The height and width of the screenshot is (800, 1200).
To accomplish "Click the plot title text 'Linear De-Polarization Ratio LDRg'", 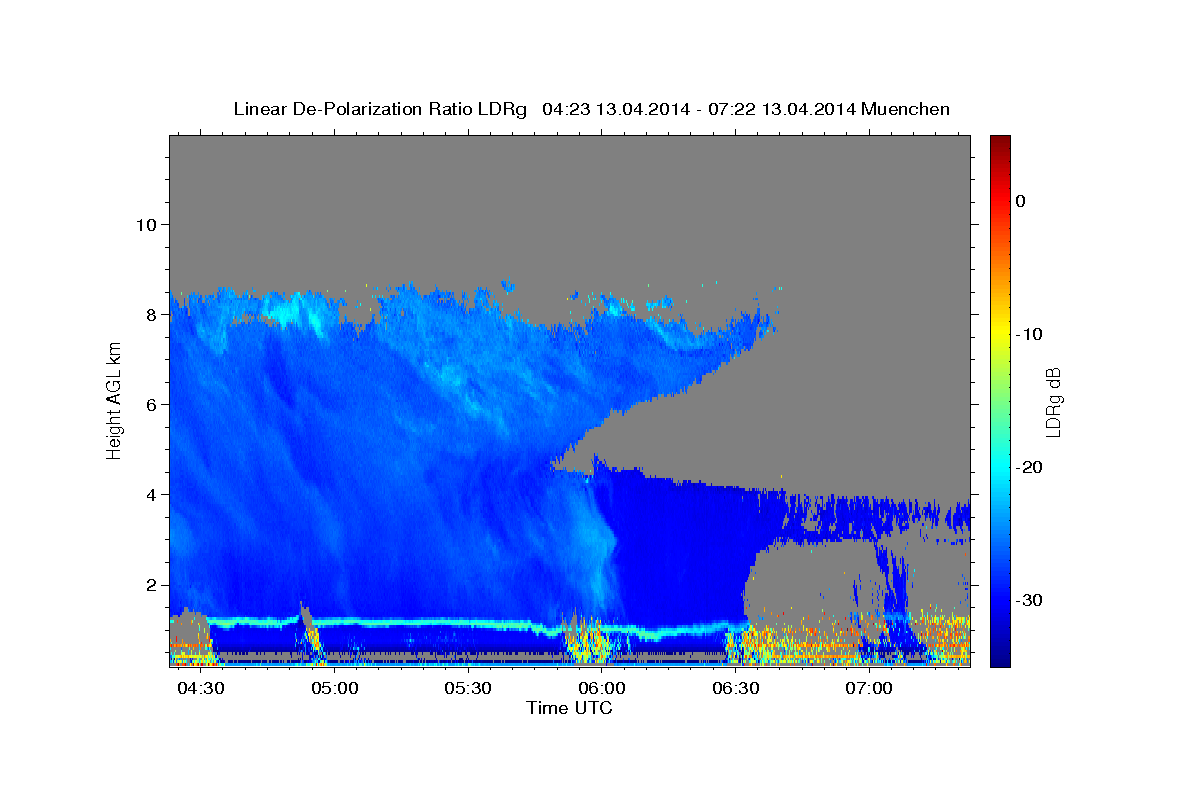I will tap(379, 109).
